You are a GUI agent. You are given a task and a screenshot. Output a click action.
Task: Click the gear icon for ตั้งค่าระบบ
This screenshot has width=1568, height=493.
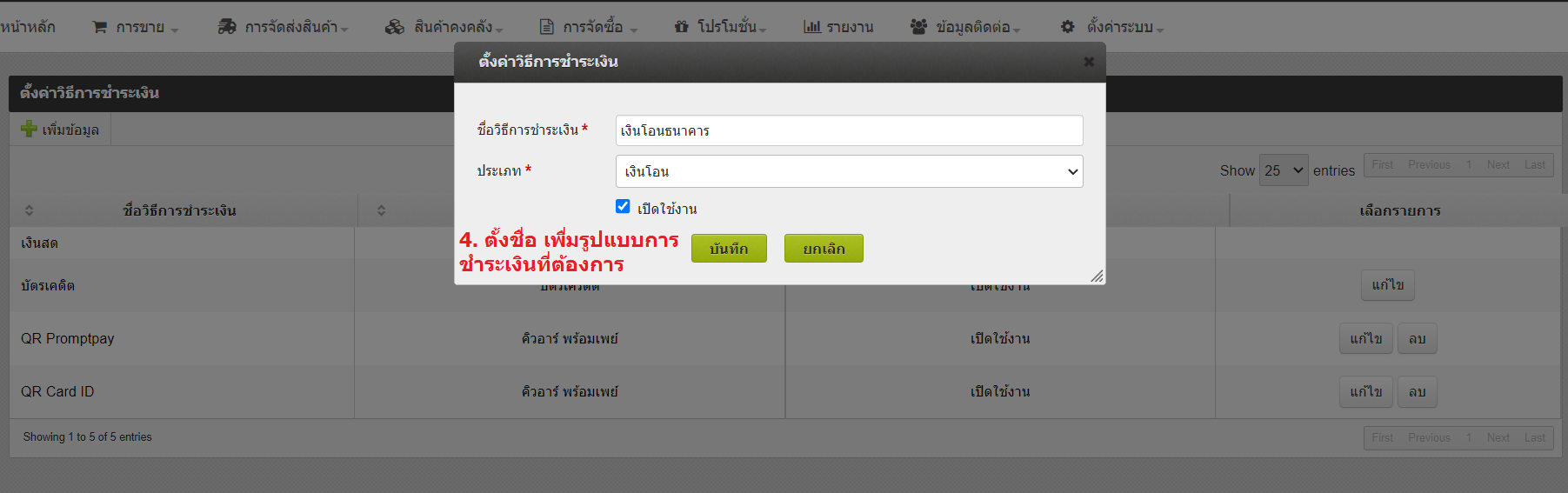coord(1068,27)
